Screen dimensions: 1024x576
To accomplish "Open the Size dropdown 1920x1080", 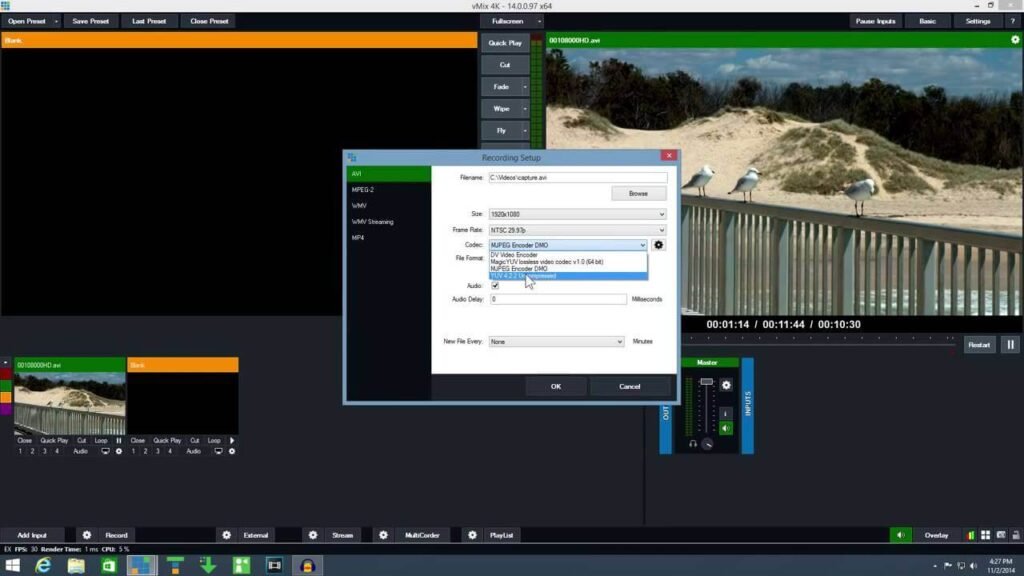I will 577,214.
